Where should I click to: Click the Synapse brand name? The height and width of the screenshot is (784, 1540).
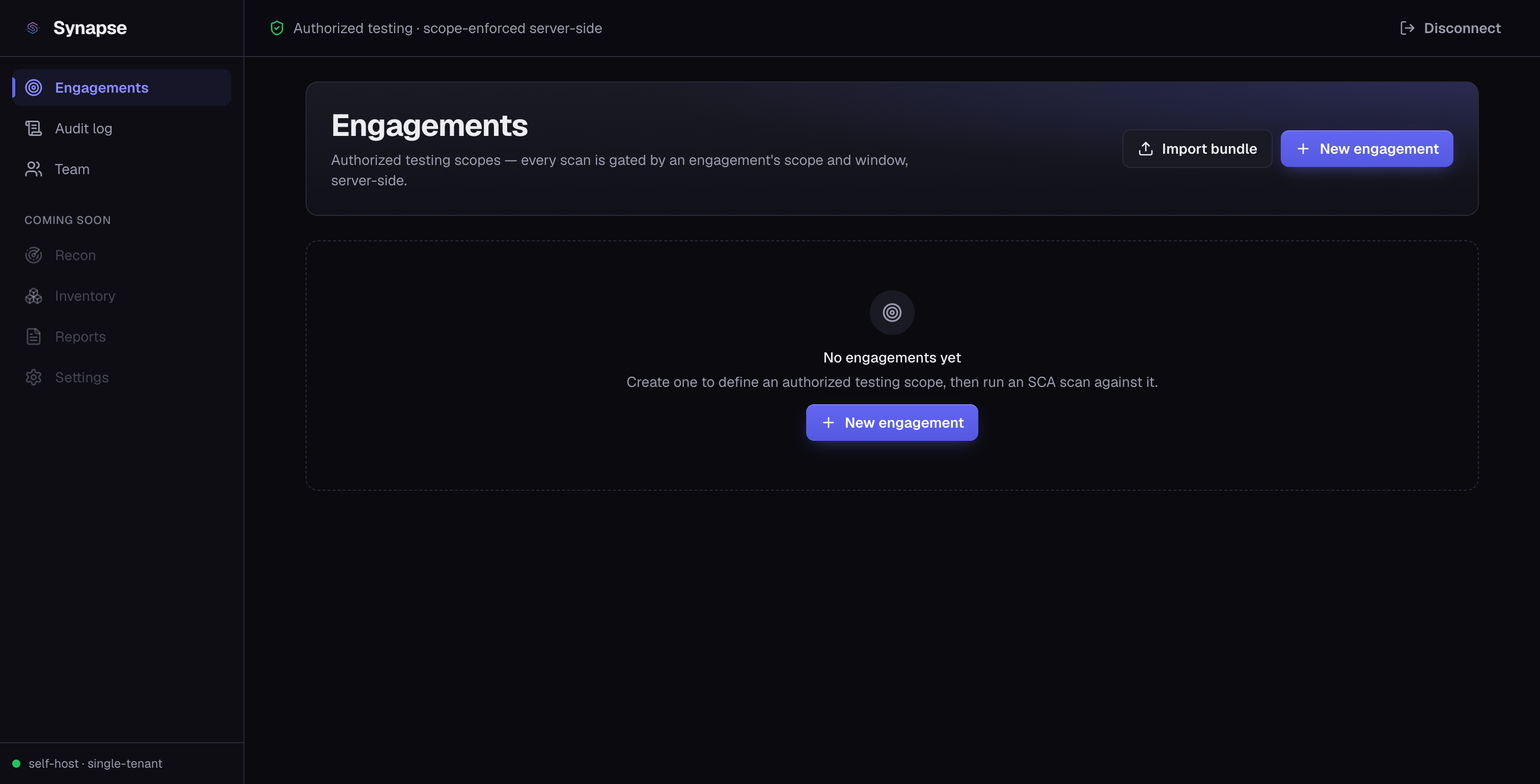[90, 28]
